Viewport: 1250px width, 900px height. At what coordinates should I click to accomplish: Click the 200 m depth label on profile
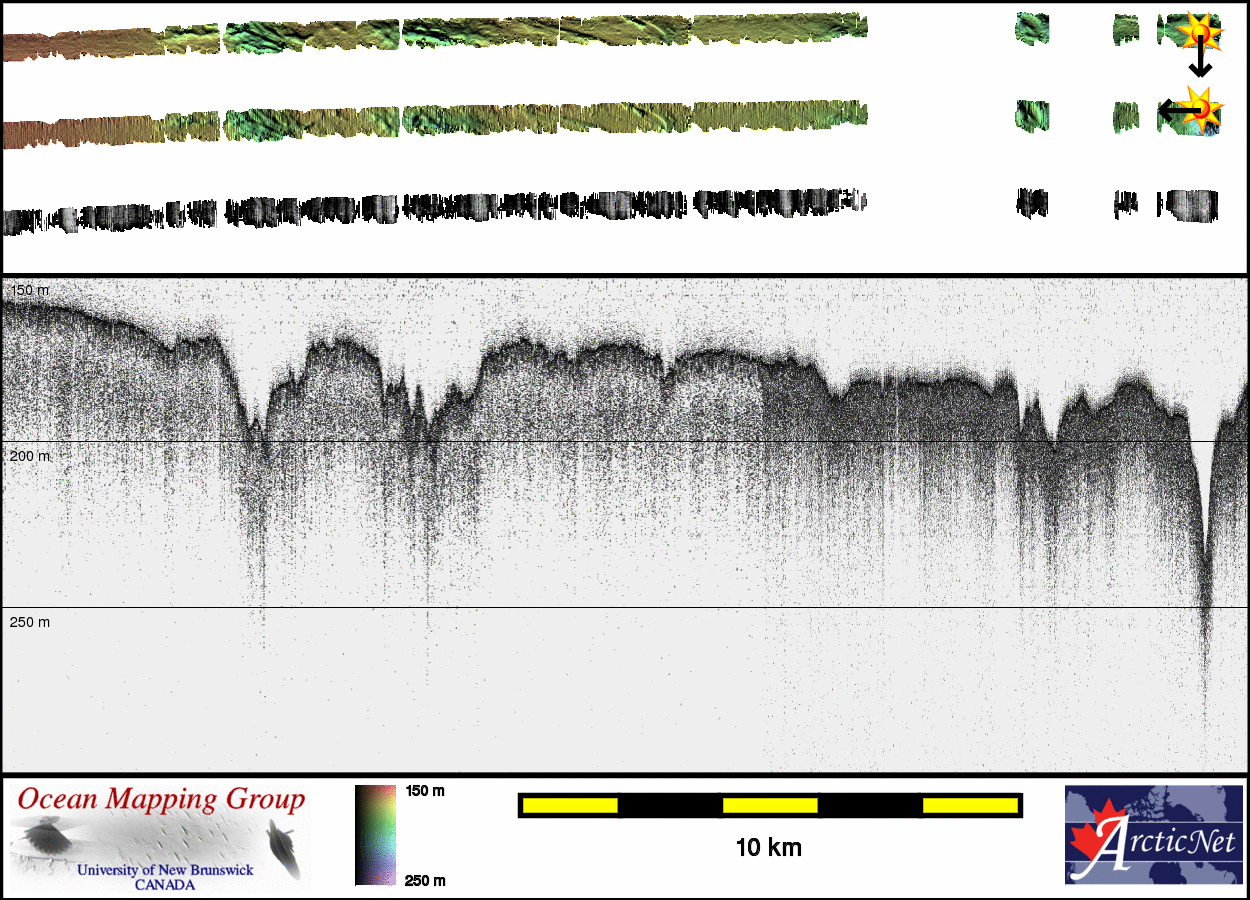tap(29, 456)
